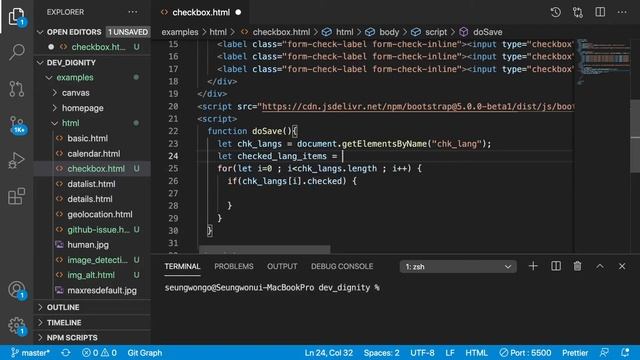640x360 pixels.
Task: Click the editor minimap
Action: [x=603, y=61]
